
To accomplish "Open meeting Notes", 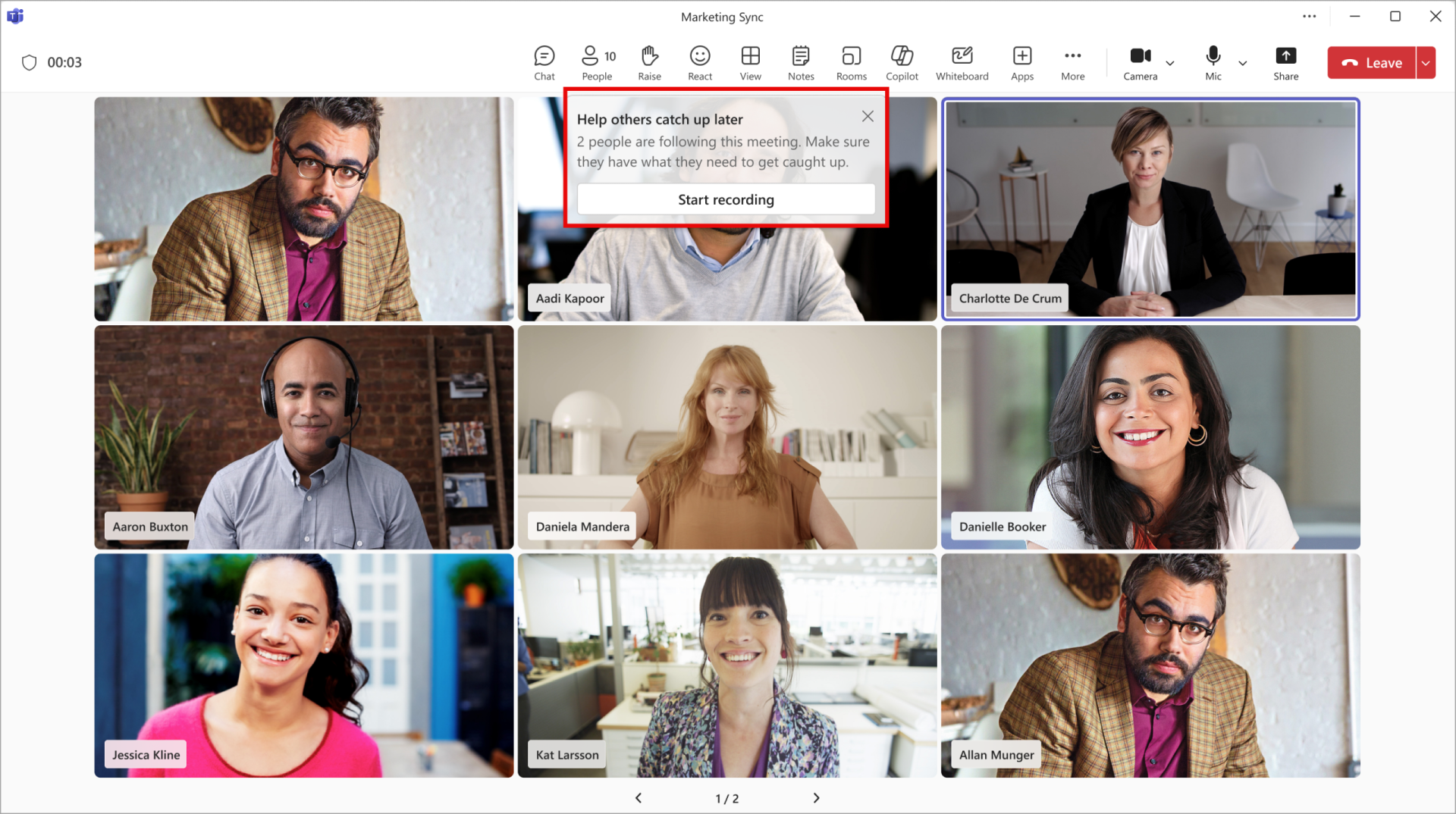I will pos(800,63).
